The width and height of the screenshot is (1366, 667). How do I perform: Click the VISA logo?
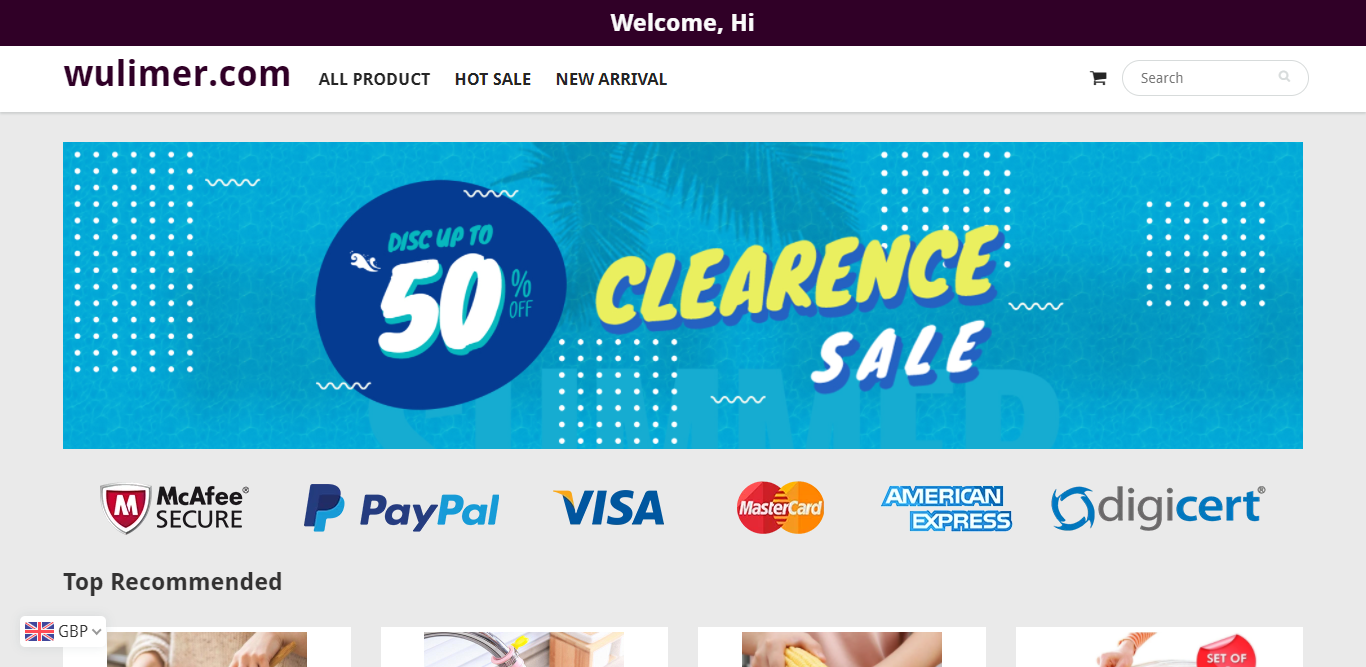click(608, 508)
